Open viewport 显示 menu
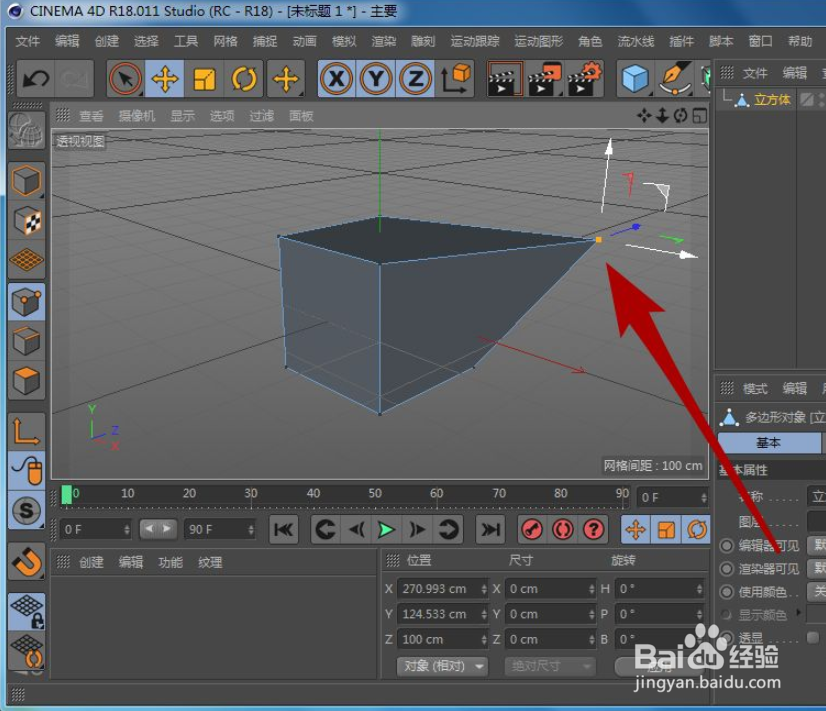 pos(182,116)
